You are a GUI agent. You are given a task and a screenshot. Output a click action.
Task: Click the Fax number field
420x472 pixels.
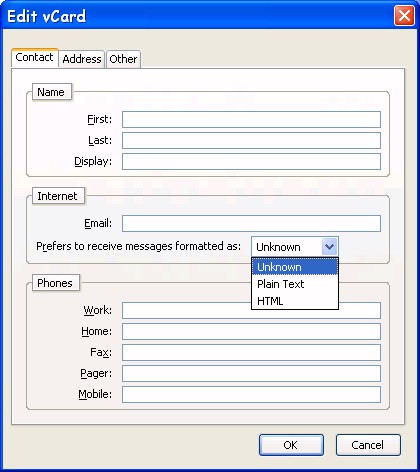[251, 352]
